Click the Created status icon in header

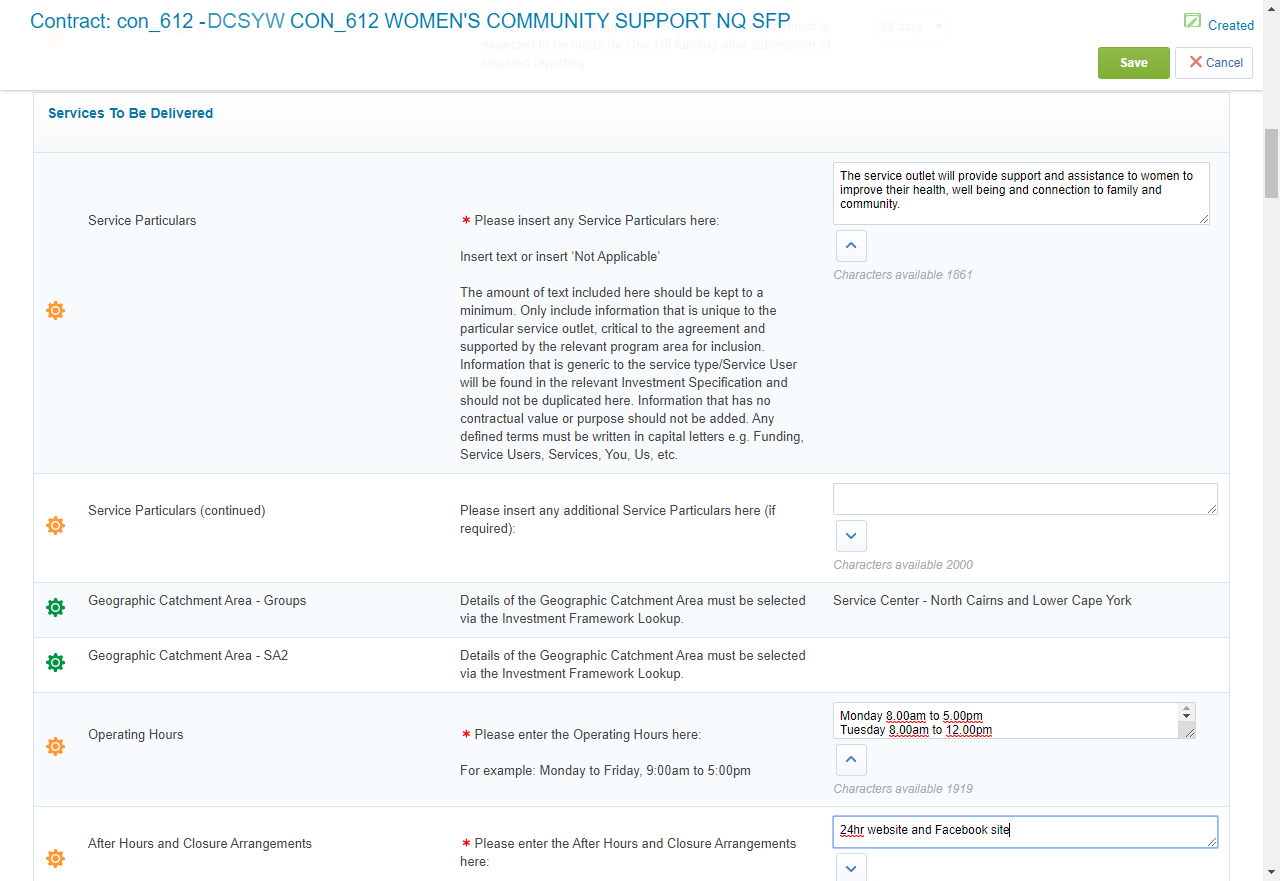point(1192,22)
